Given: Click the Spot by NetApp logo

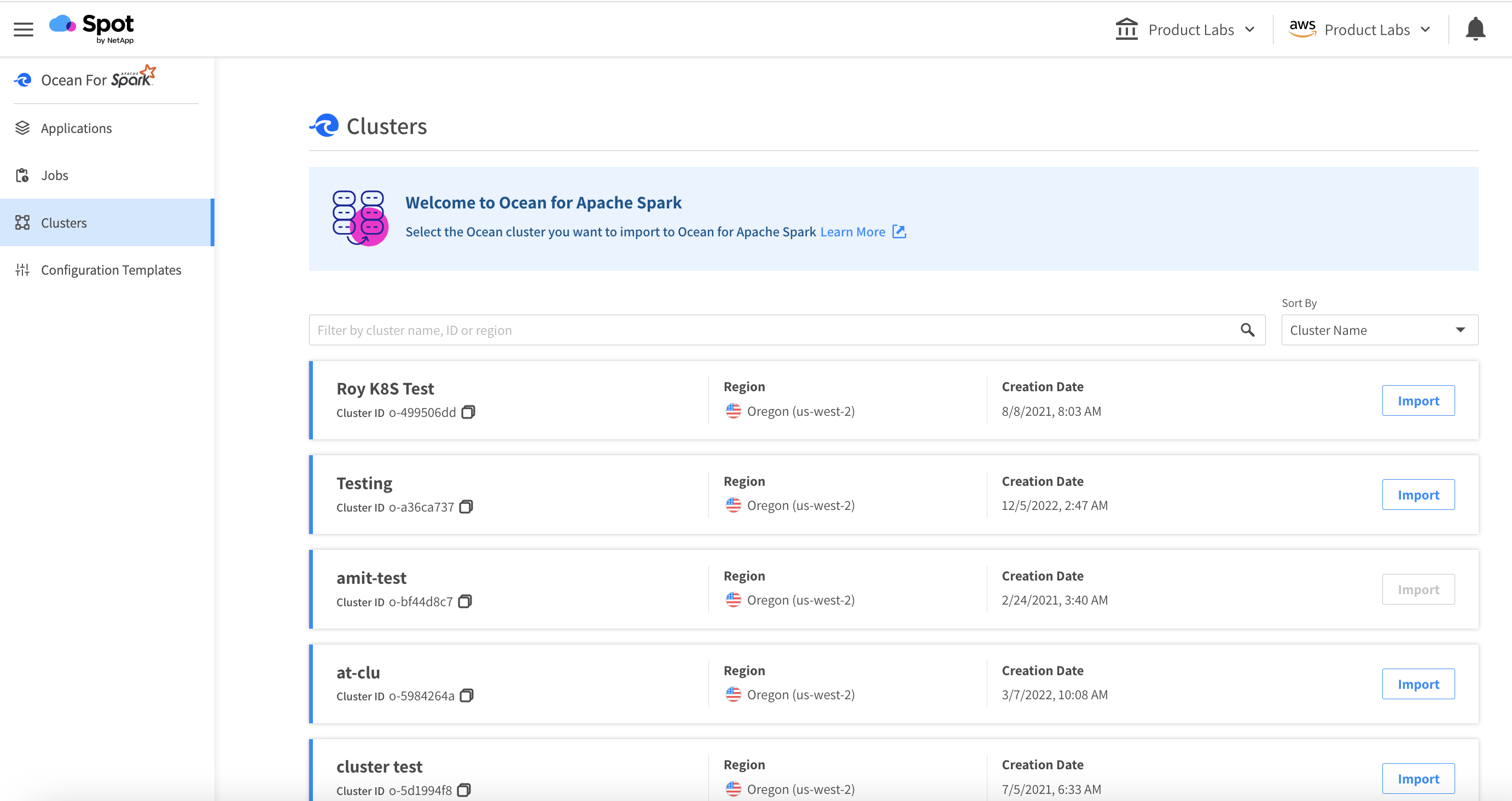Looking at the screenshot, I should pos(92,29).
